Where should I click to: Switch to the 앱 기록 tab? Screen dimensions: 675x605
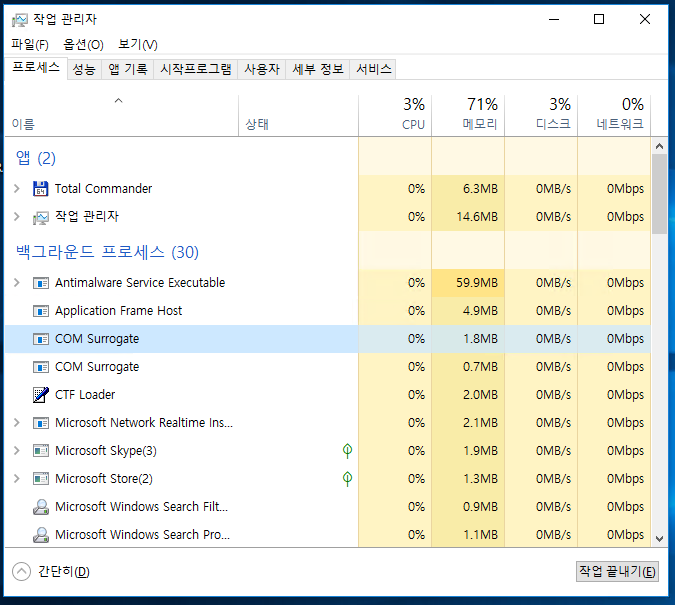click(x=128, y=69)
